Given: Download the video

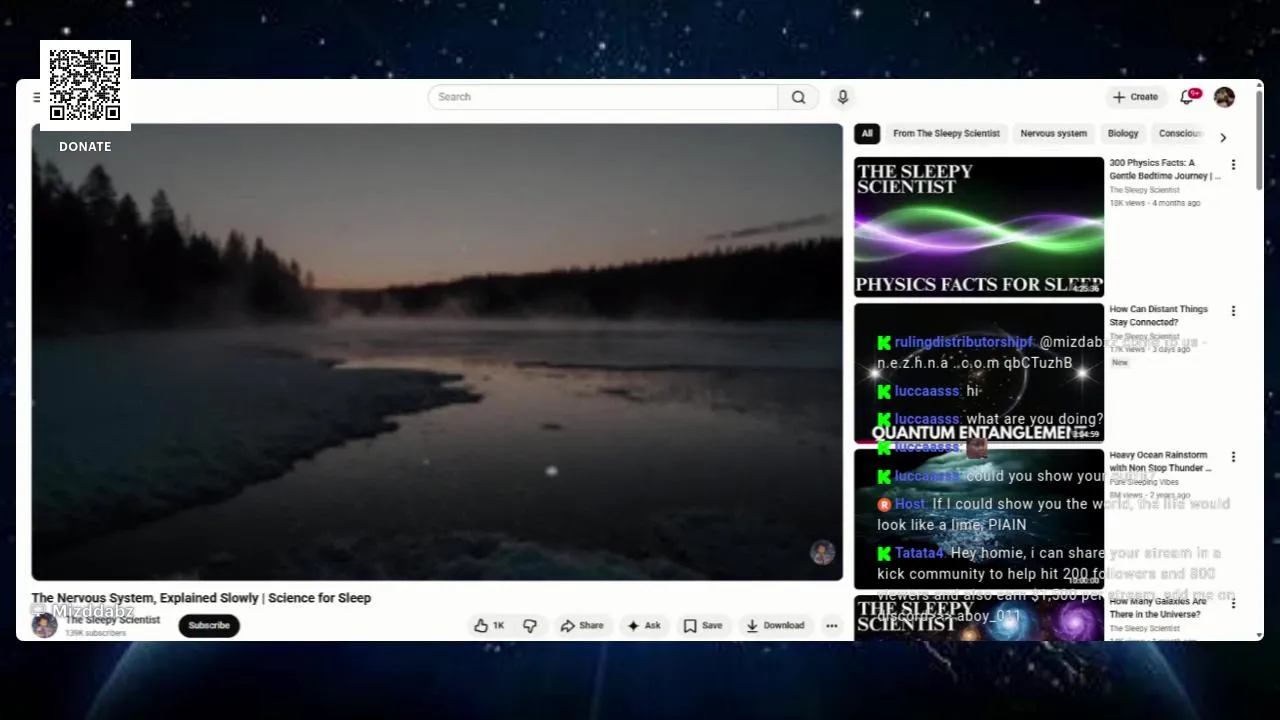Looking at the screenshot, I should tap(775, 625).
